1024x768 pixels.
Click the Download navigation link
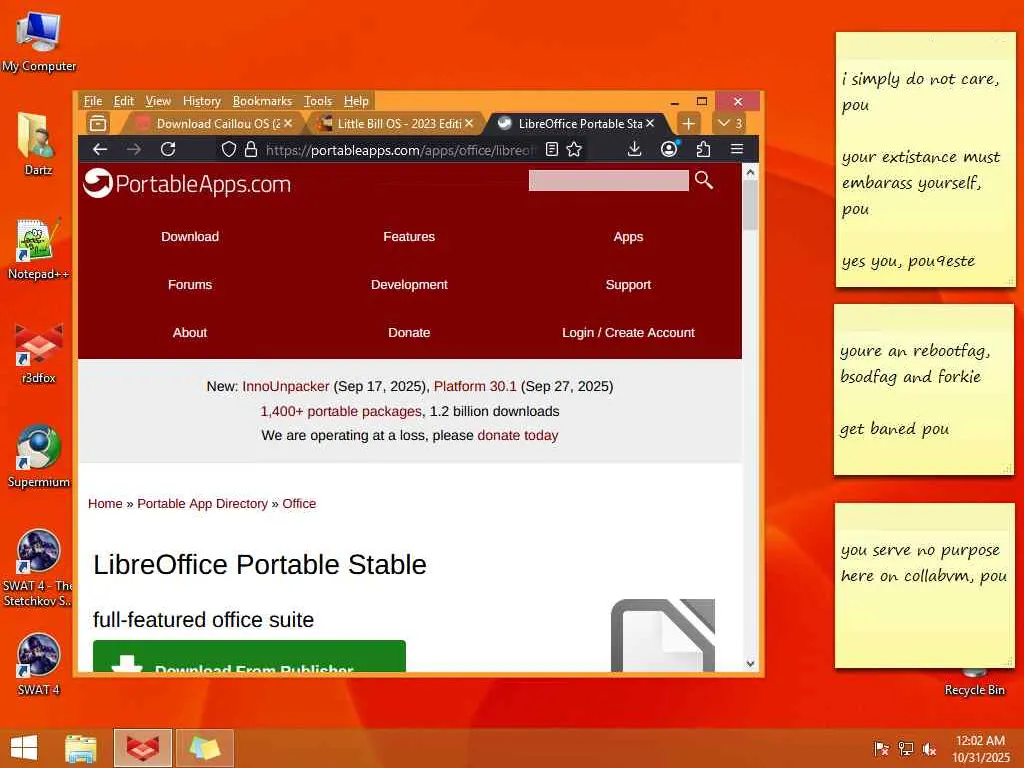pos(190,236)
